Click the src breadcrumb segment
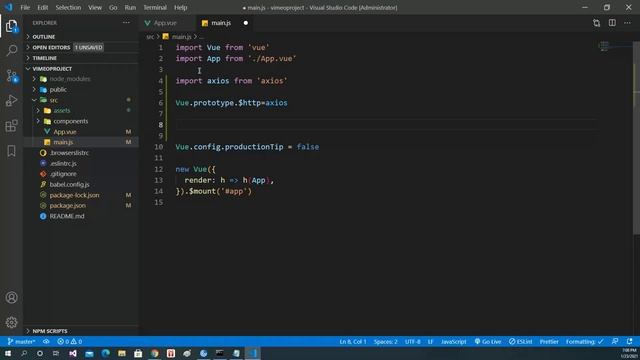This screenshot has height=360, width=640. point(150,37)
